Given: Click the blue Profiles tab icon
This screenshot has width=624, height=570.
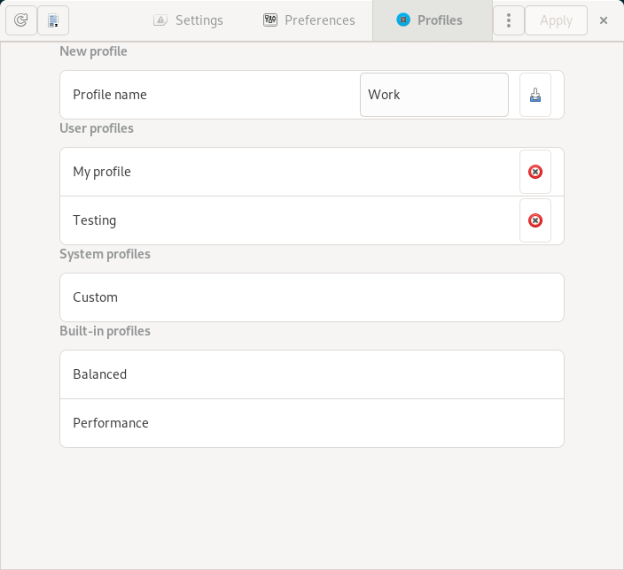Looking at the screenshot, I should pyautogui.click(x=403, y=20).
